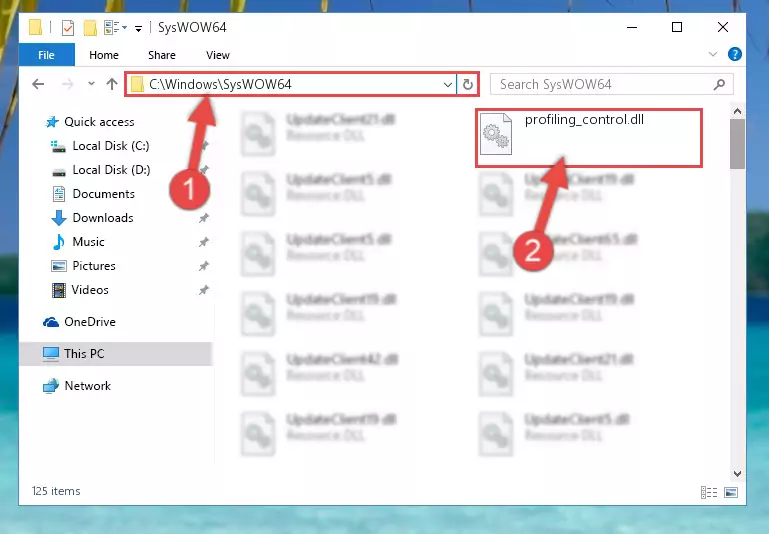
Task: Maximize the SysWOW64 window
Action: (x=677, y=27)
